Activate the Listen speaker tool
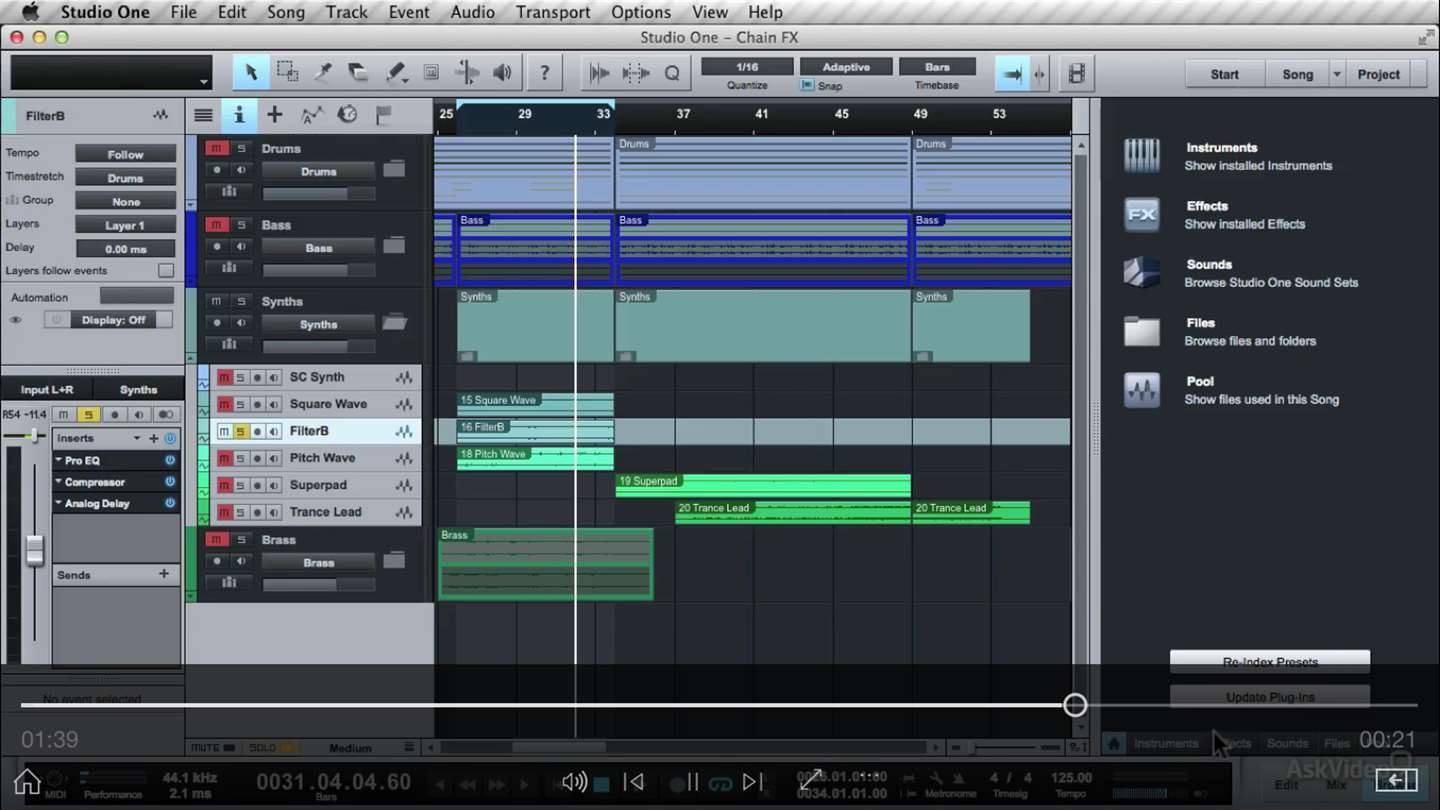1440x810 pixels. coord(502,73)
